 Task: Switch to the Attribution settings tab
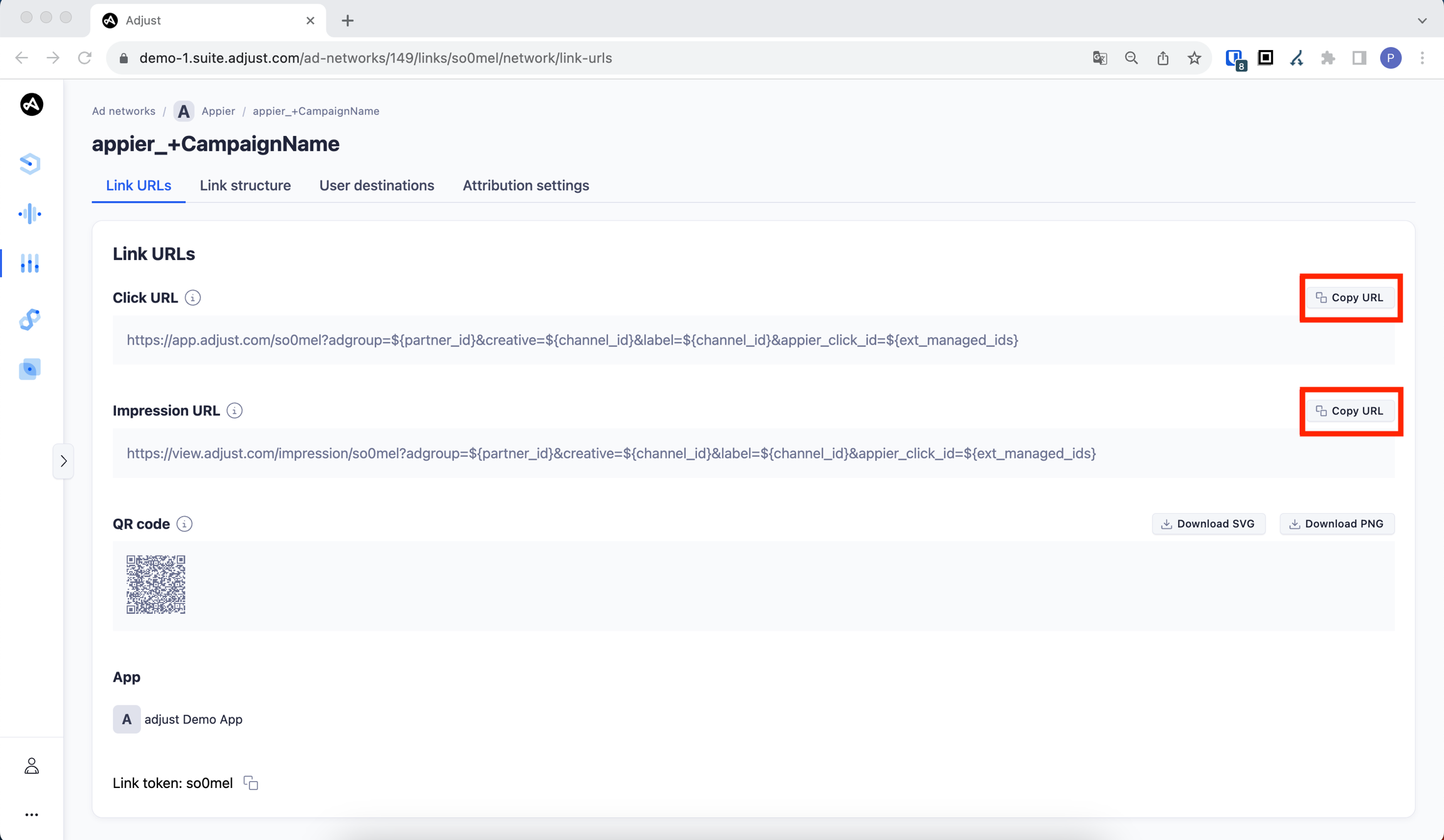525,185
